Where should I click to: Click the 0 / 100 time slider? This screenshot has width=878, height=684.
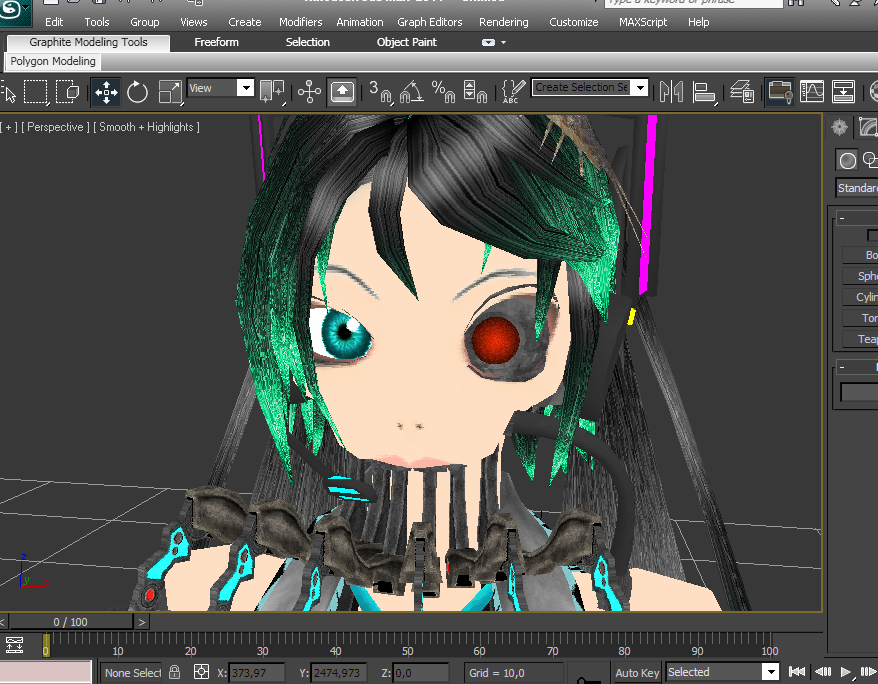(71, 622)
